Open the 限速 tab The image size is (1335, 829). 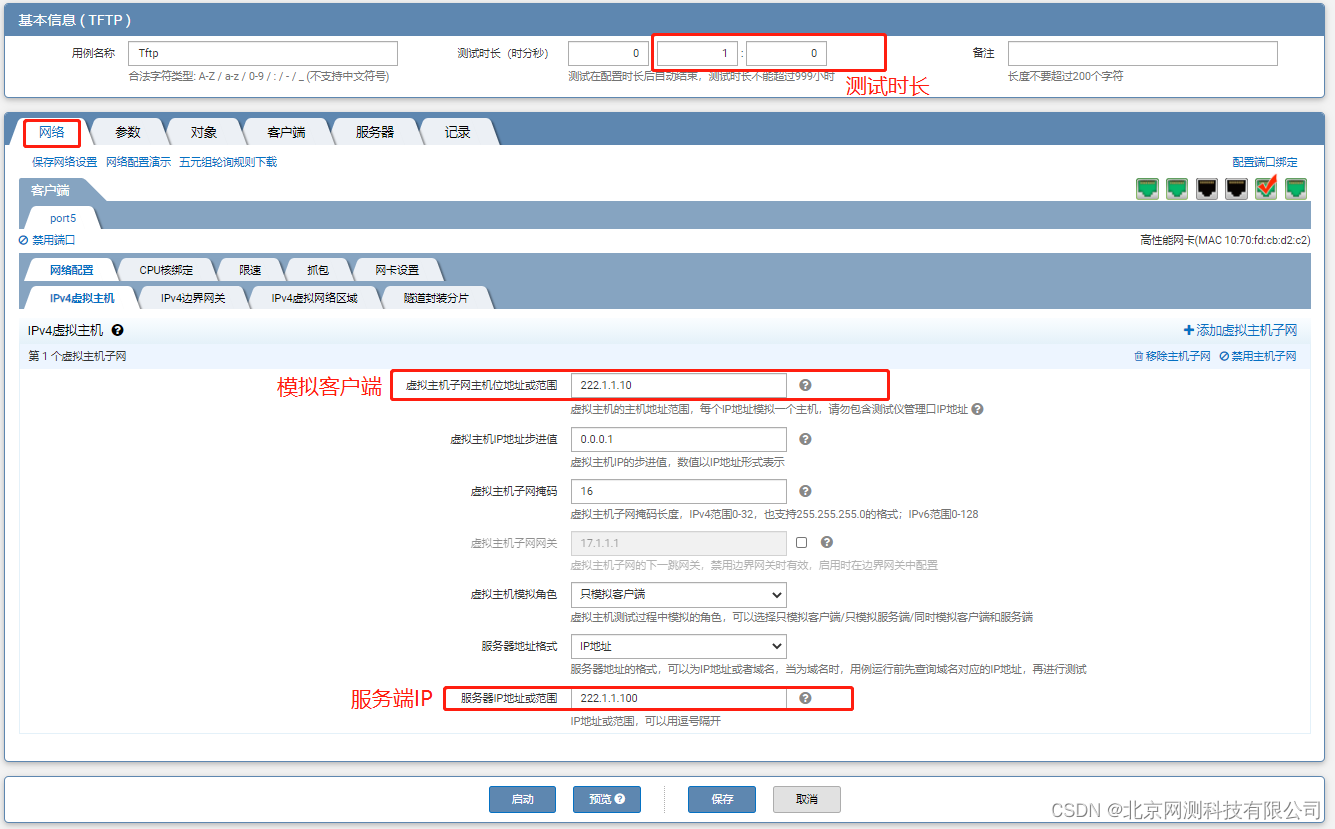pyautogui.click(x=251, y=270)
